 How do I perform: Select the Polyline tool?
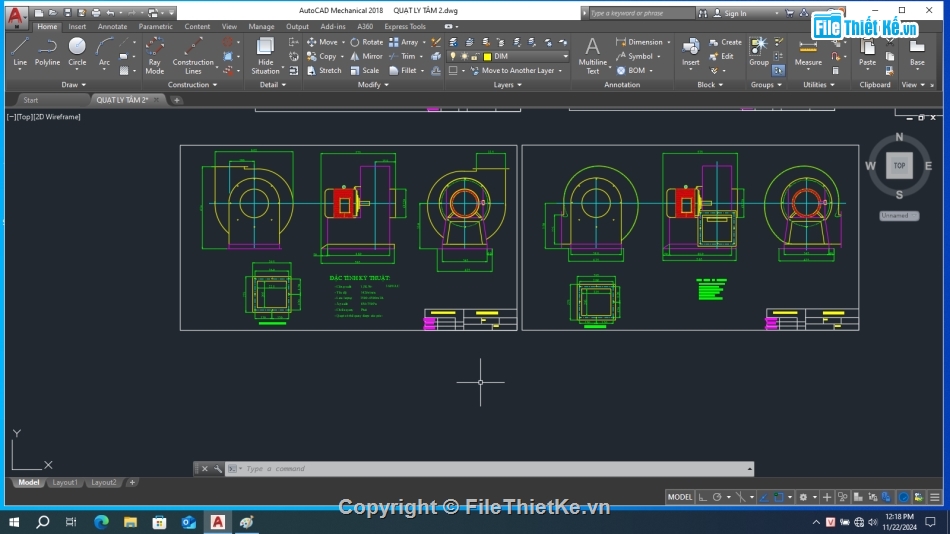point(47,52)
